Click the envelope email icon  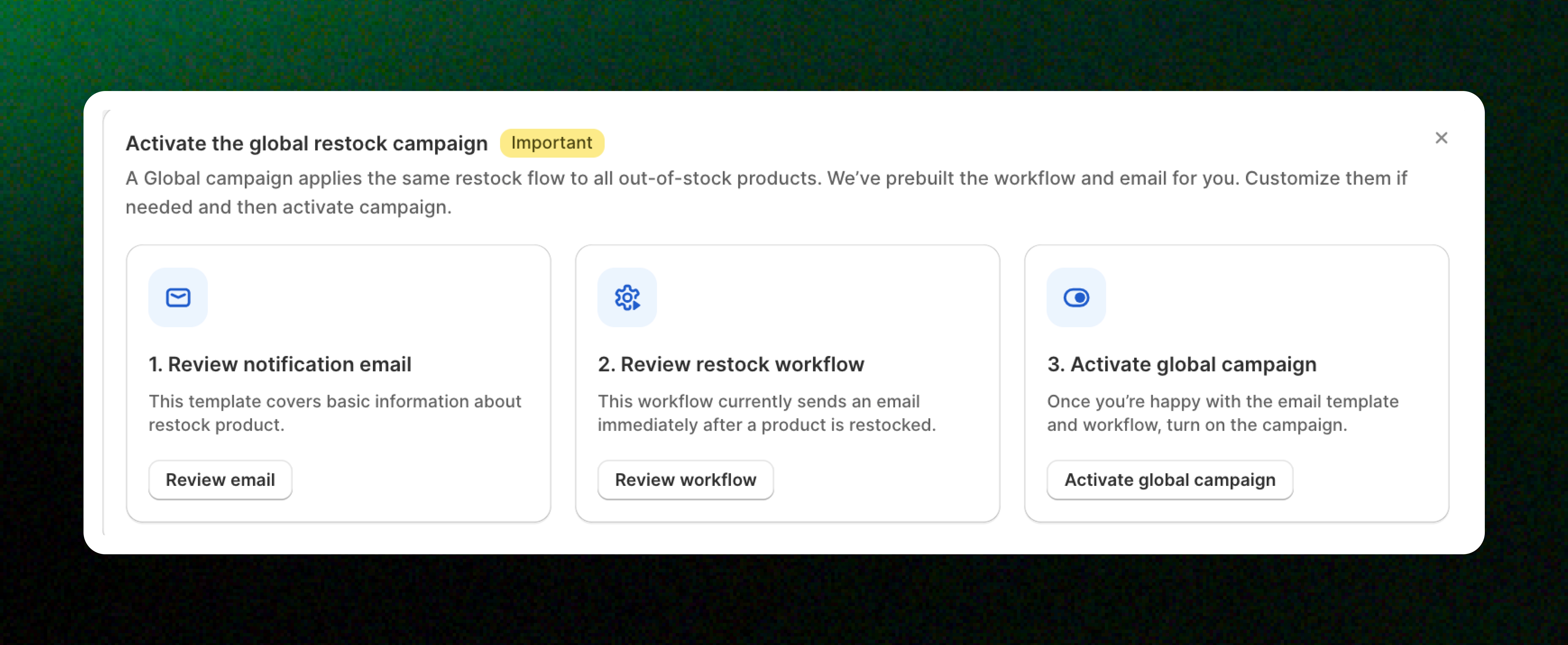(178, 298)
